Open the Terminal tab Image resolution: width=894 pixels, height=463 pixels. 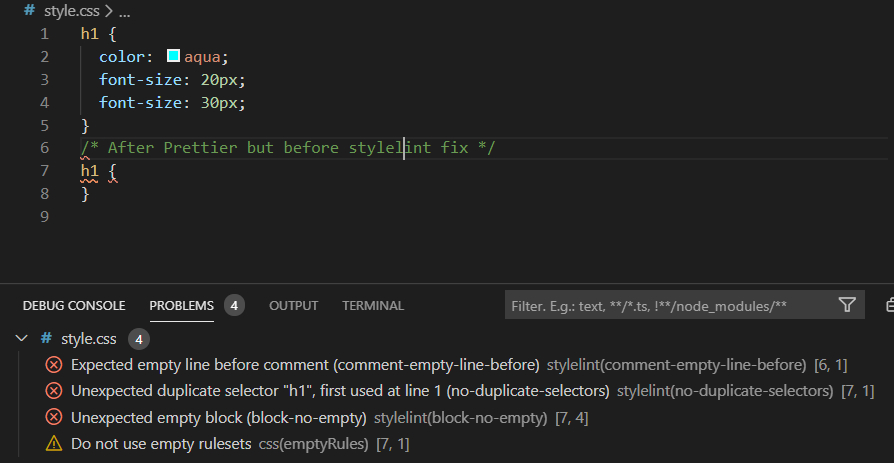373,306
